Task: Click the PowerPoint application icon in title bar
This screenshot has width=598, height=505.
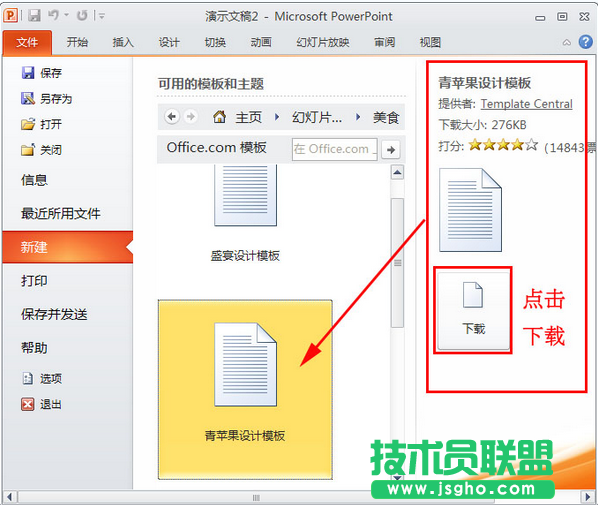Action: [10, 16]
